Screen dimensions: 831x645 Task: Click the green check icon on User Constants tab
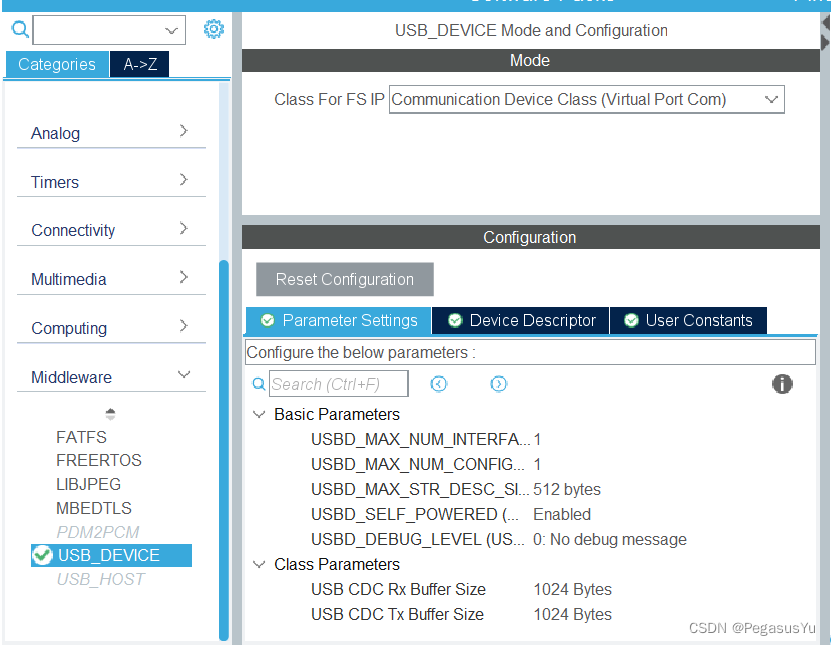click(631, 320)
